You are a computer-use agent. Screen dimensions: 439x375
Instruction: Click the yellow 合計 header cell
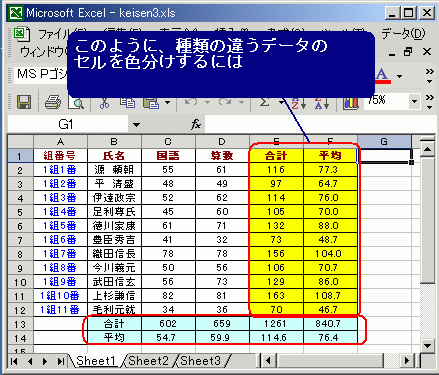(276, 156)
